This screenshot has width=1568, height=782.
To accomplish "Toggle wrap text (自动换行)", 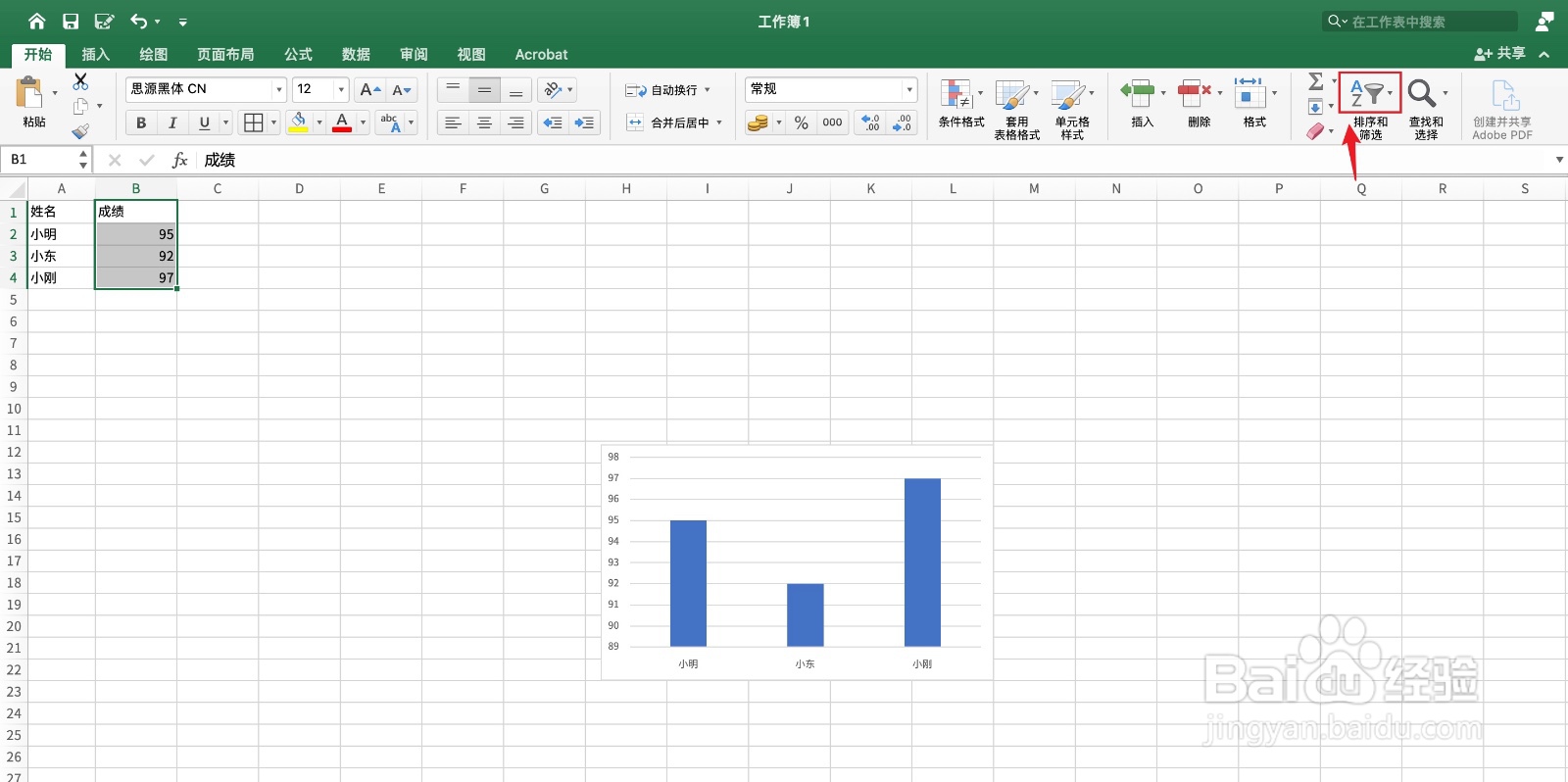I will [667, 90].
